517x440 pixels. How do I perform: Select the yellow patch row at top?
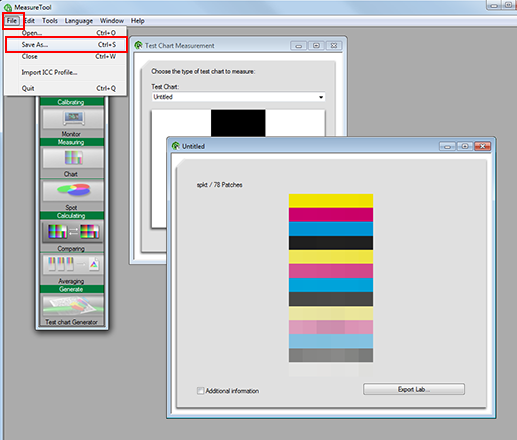point(331,201)
